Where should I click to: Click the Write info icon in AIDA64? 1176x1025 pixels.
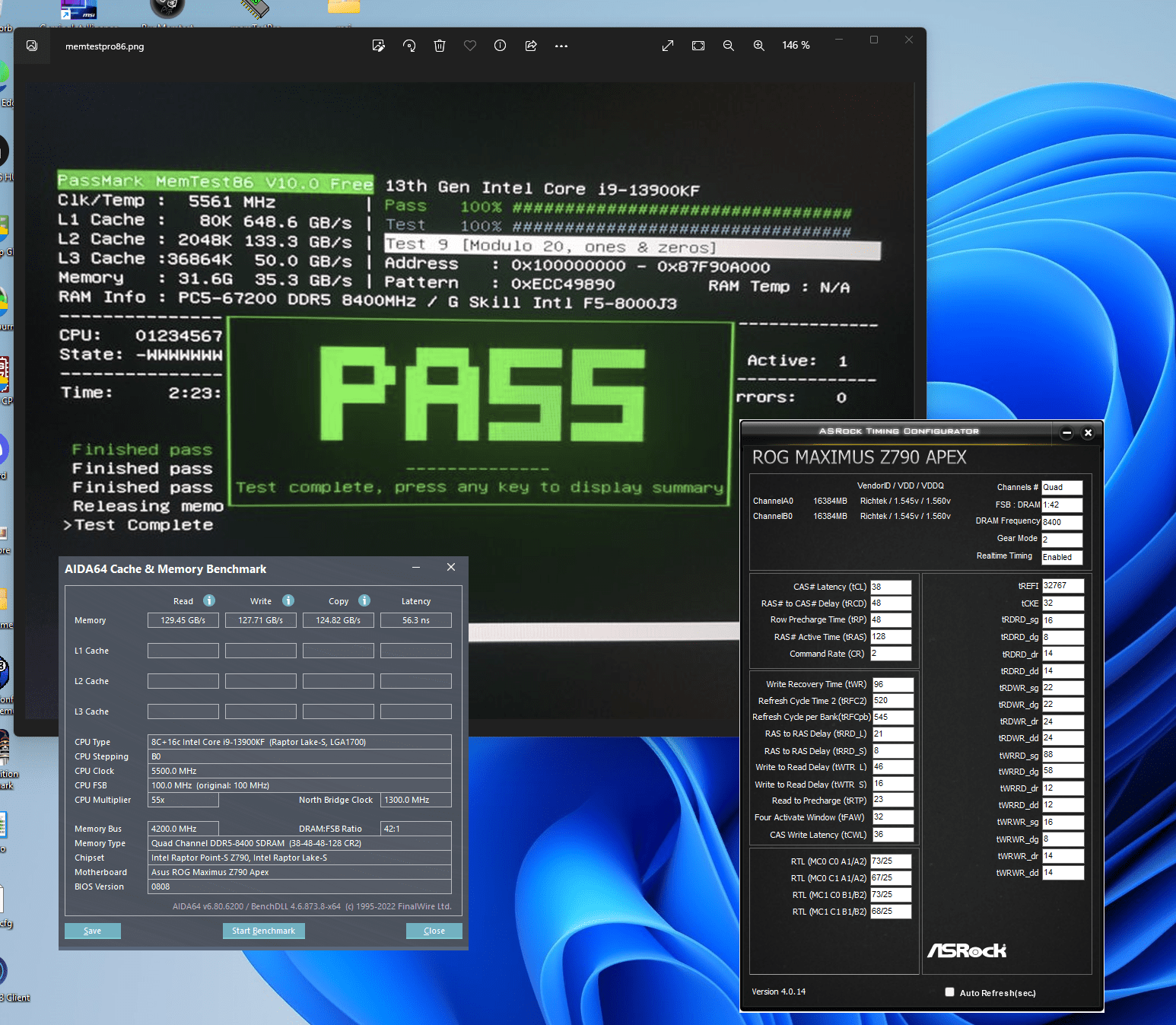[288, 600]
